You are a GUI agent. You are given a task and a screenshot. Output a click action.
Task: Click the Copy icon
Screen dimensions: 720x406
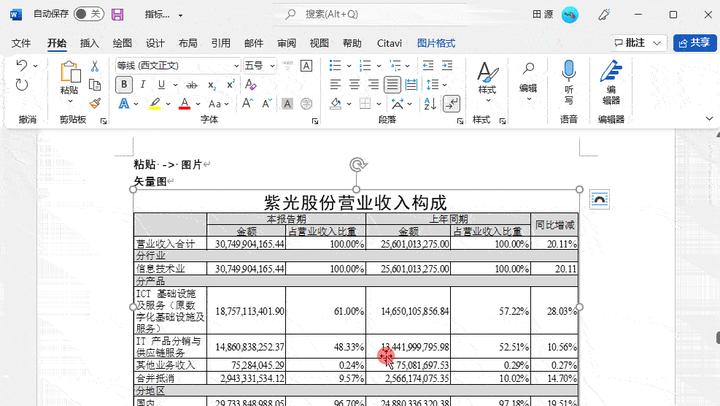click(x=95, y=85)
